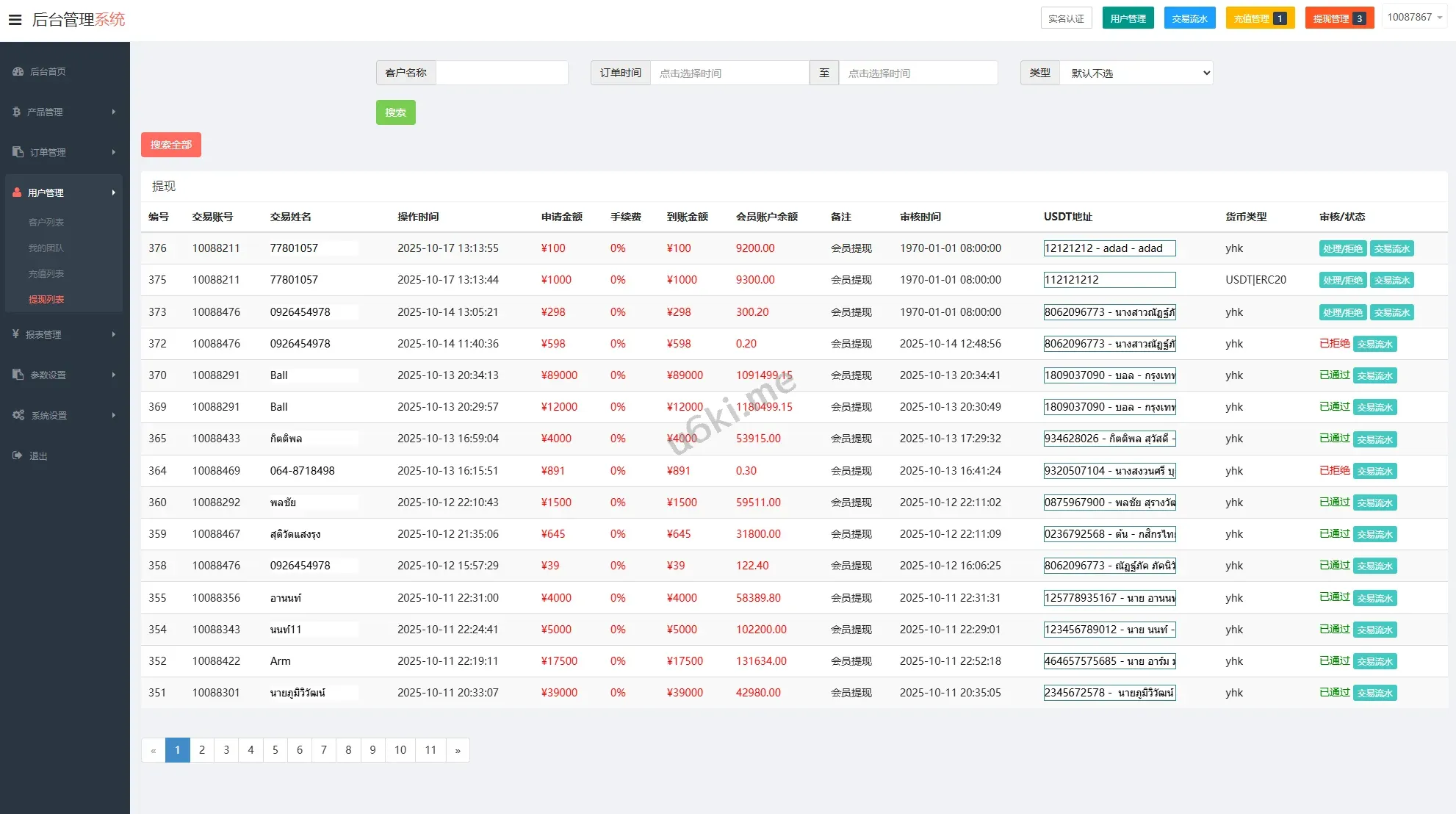Click the 提现管理 button with badge 3

coord(1338,18)
